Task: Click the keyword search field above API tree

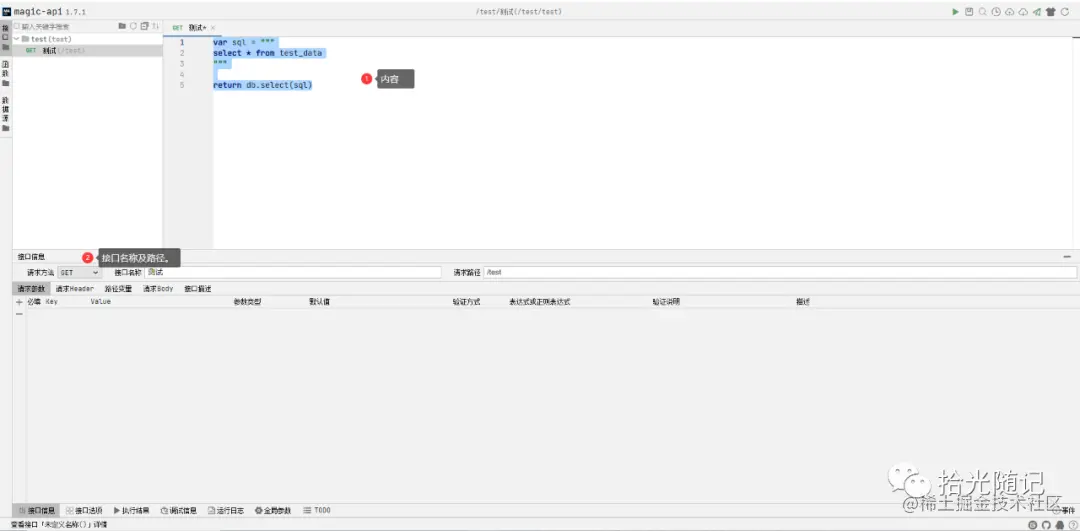Action: (65, 26)
